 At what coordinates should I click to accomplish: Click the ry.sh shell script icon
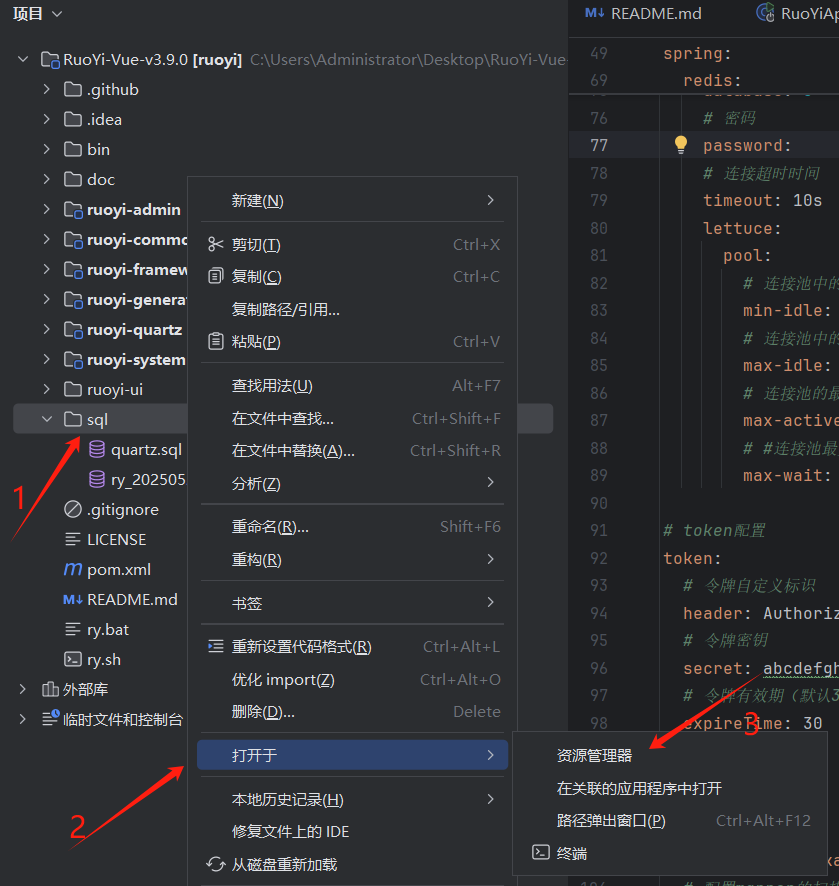tap(73, 659)
